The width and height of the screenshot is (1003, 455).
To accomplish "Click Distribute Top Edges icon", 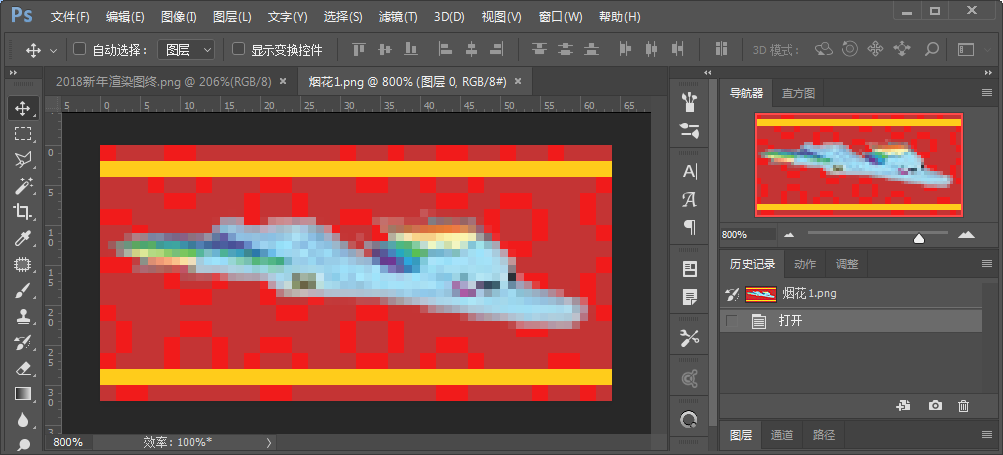I will pos(540,49).
